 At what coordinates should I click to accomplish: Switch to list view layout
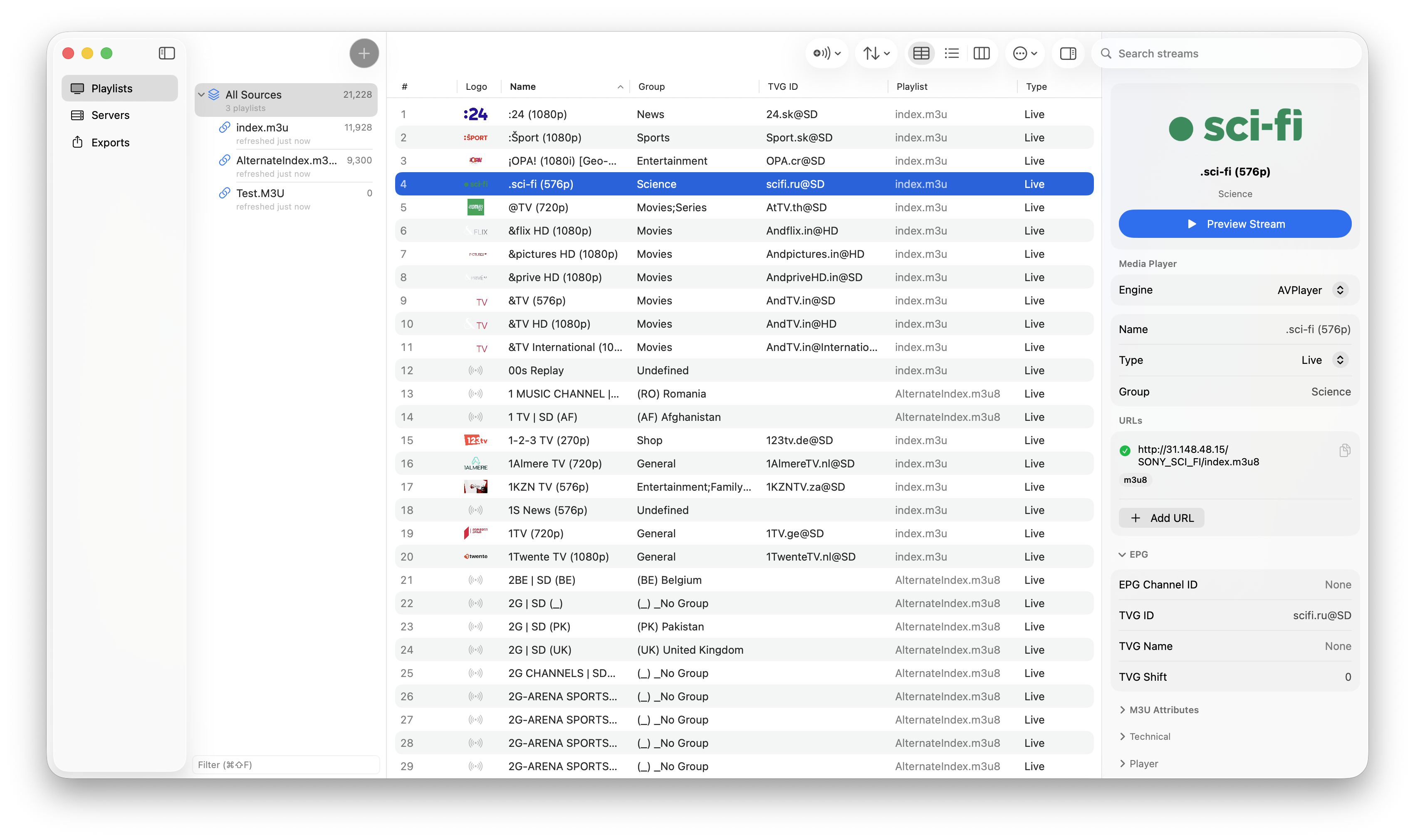952,53
